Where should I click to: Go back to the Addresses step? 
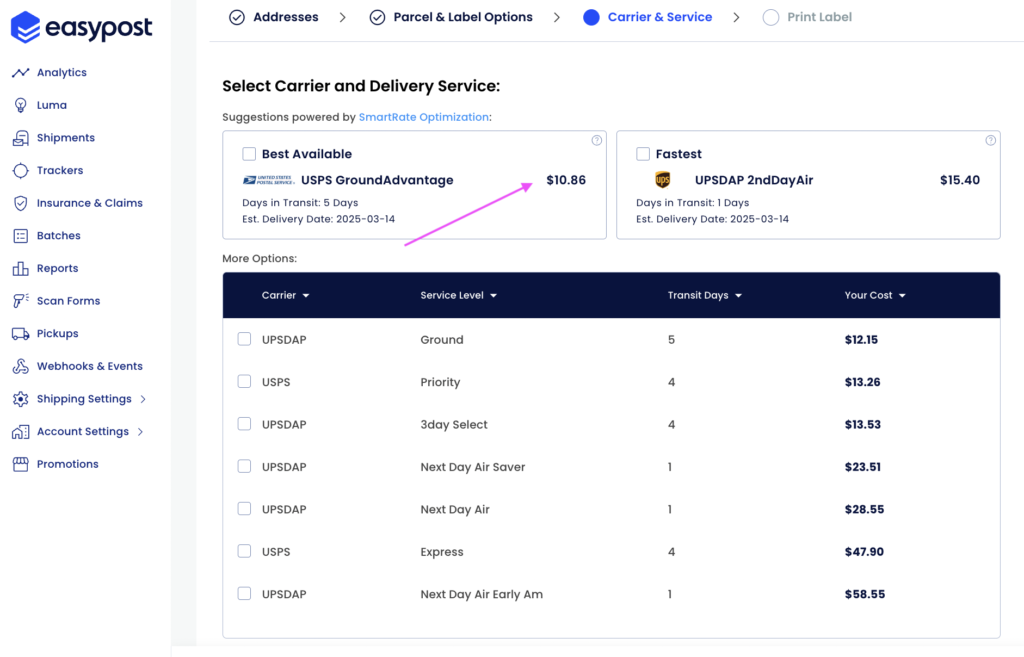pos(285,17)
